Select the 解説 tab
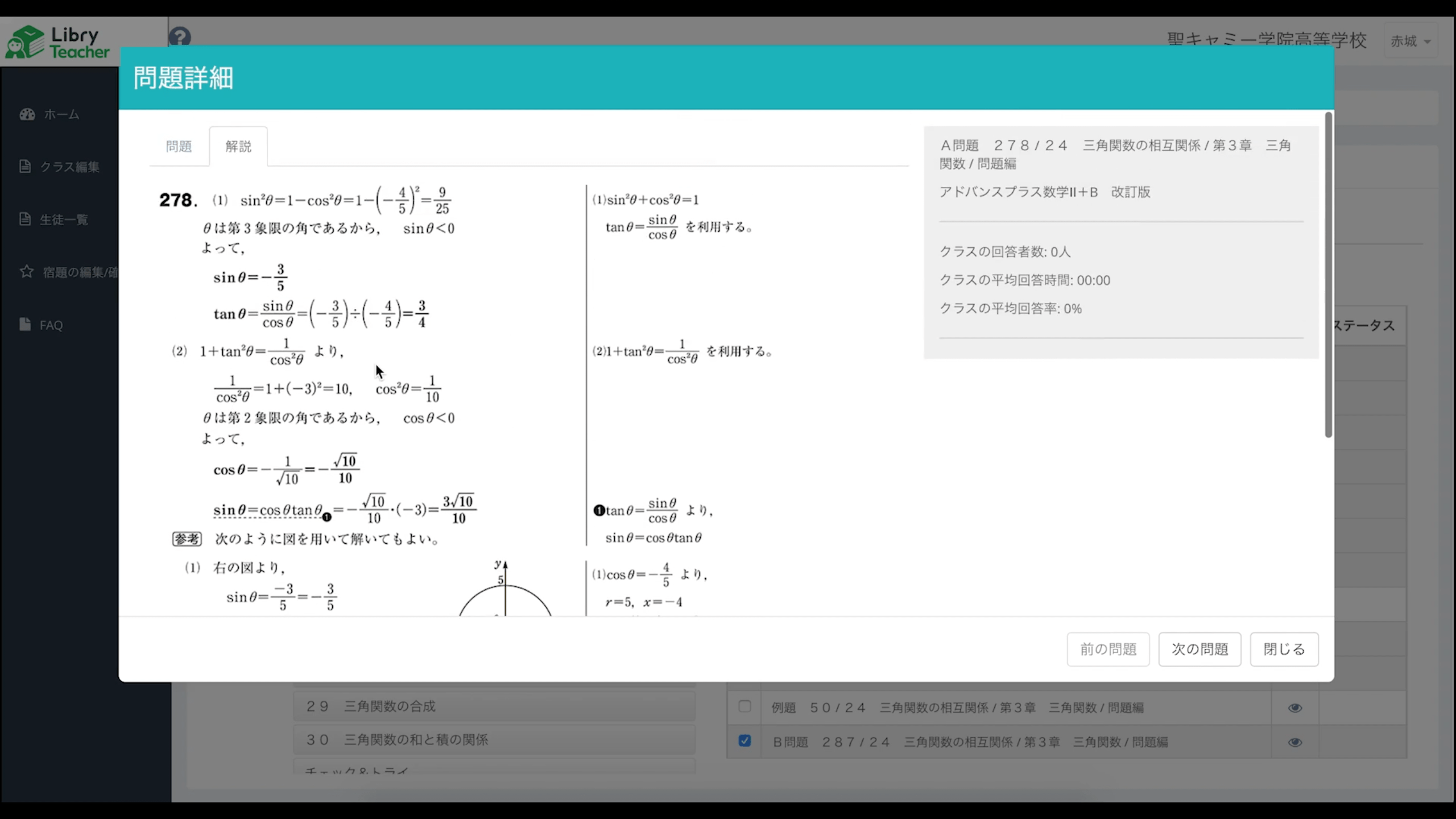1456x819 pixels. [x=238, y=147]
